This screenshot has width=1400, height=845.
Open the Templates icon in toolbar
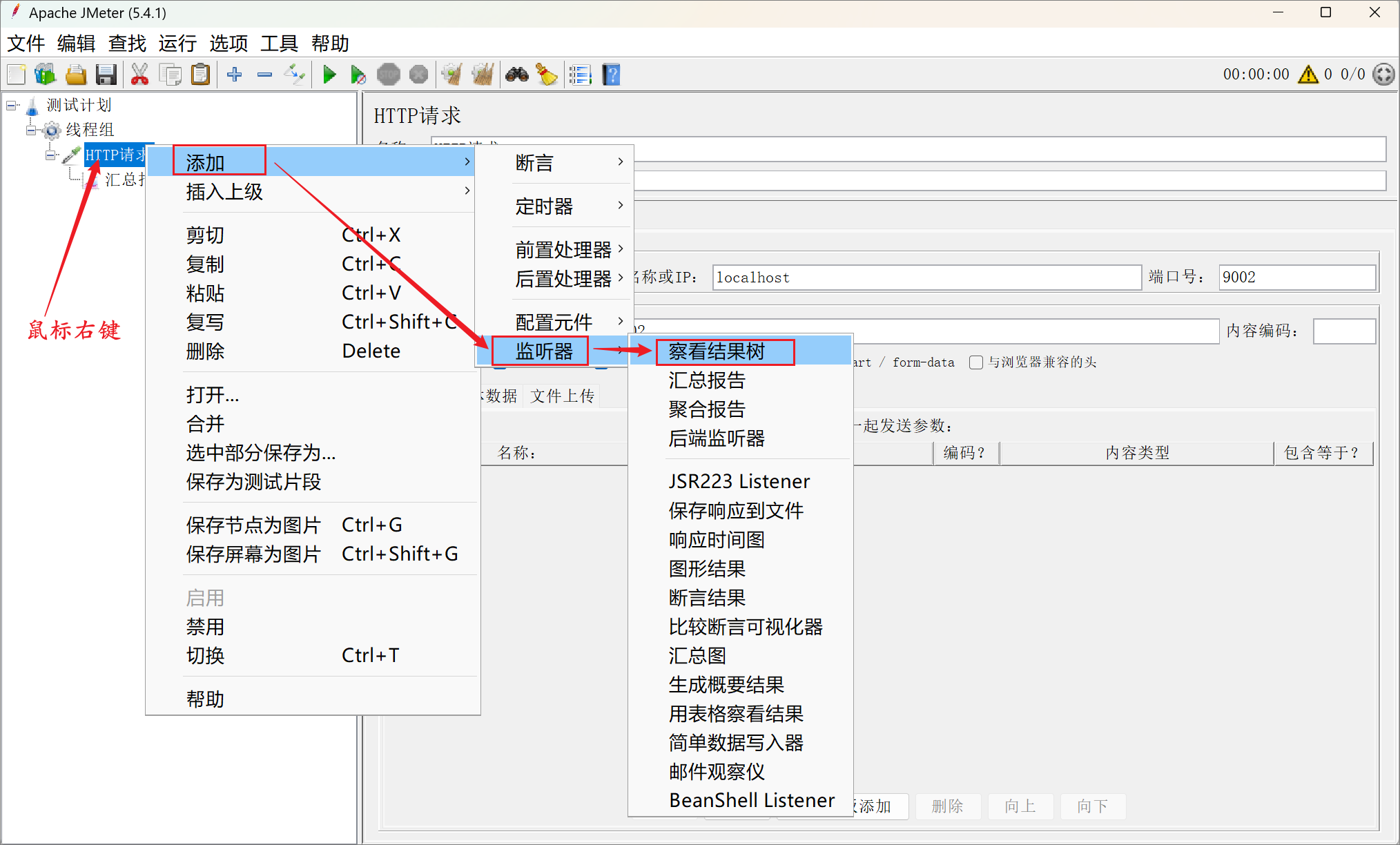(46, 74)
